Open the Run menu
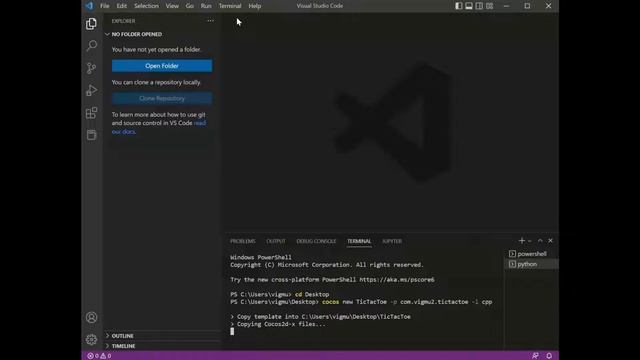The height and width of the screenshot is (360, 640). point(206,6)
